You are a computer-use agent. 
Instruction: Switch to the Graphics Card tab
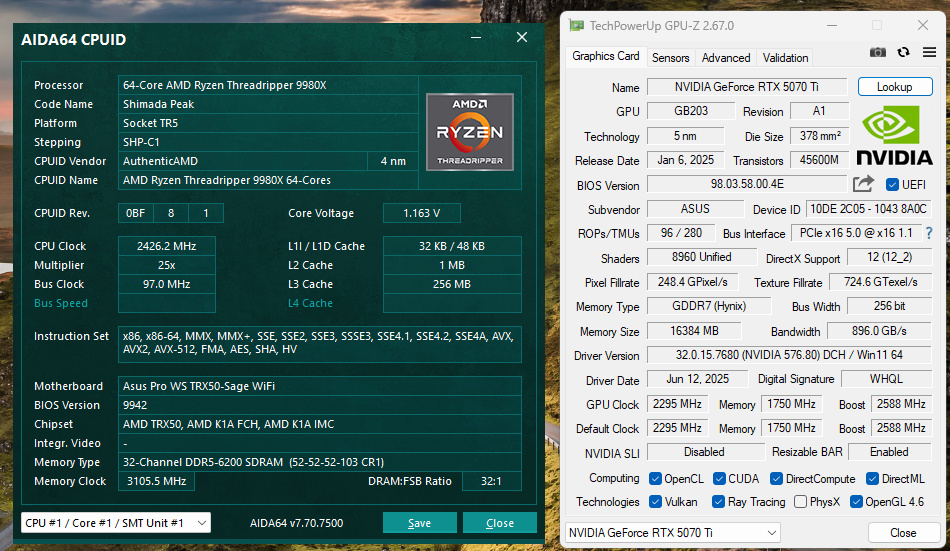605,56
